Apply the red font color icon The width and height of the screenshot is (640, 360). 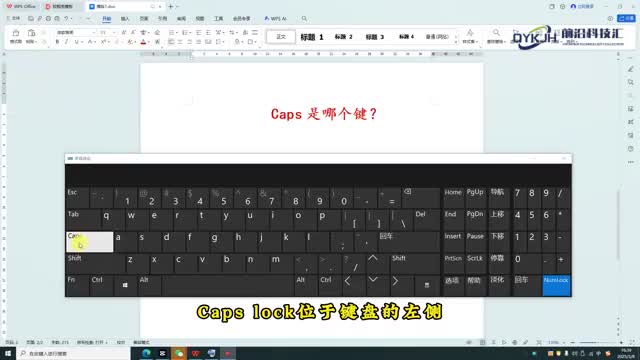(143, 42)
